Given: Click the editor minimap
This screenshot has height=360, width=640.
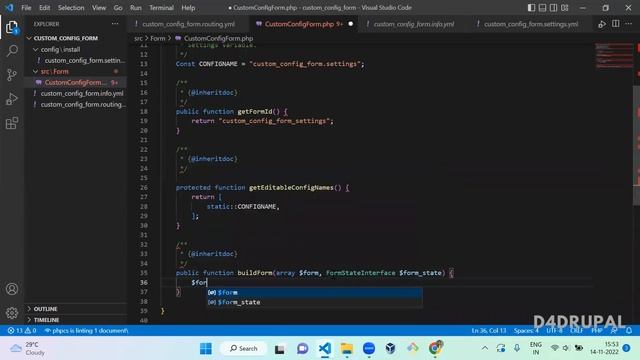Looking at the screenshot, I should 613,57.
